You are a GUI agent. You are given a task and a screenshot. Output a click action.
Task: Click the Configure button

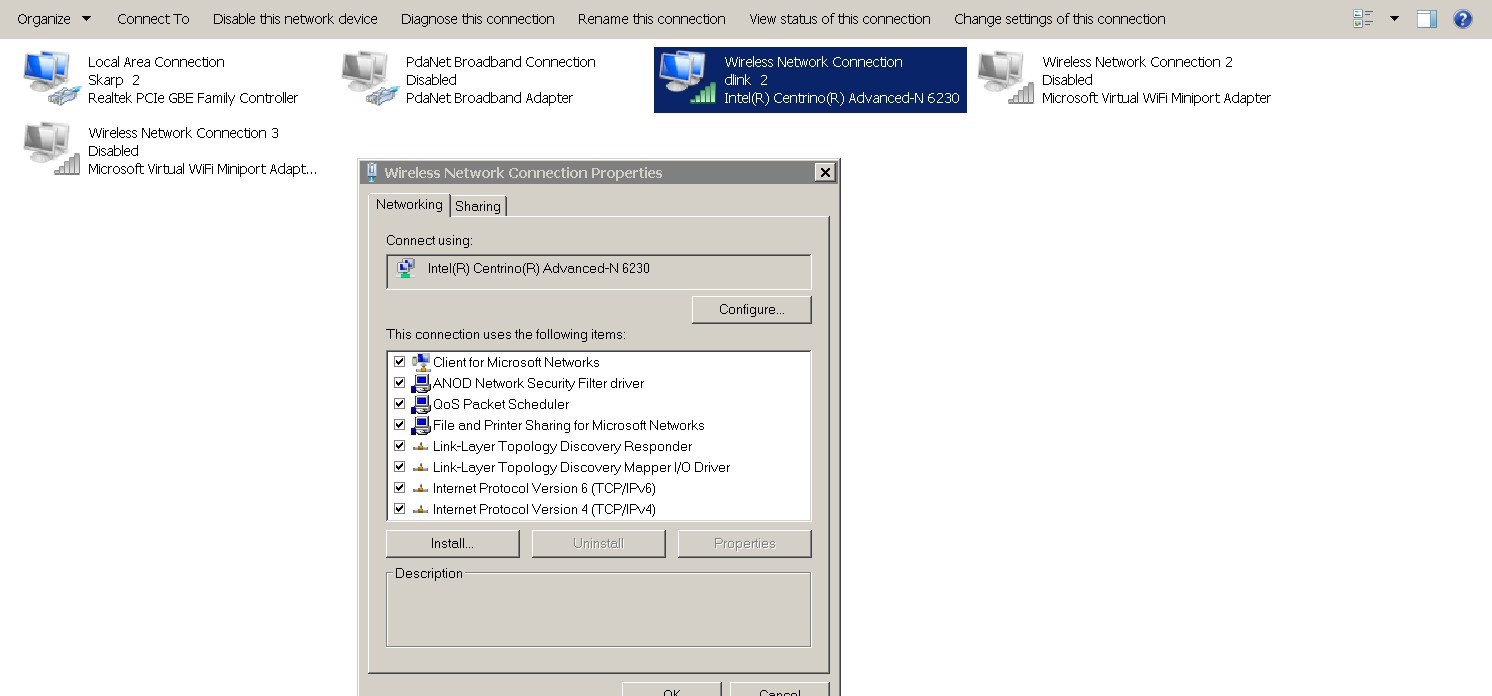coord(751,309)
